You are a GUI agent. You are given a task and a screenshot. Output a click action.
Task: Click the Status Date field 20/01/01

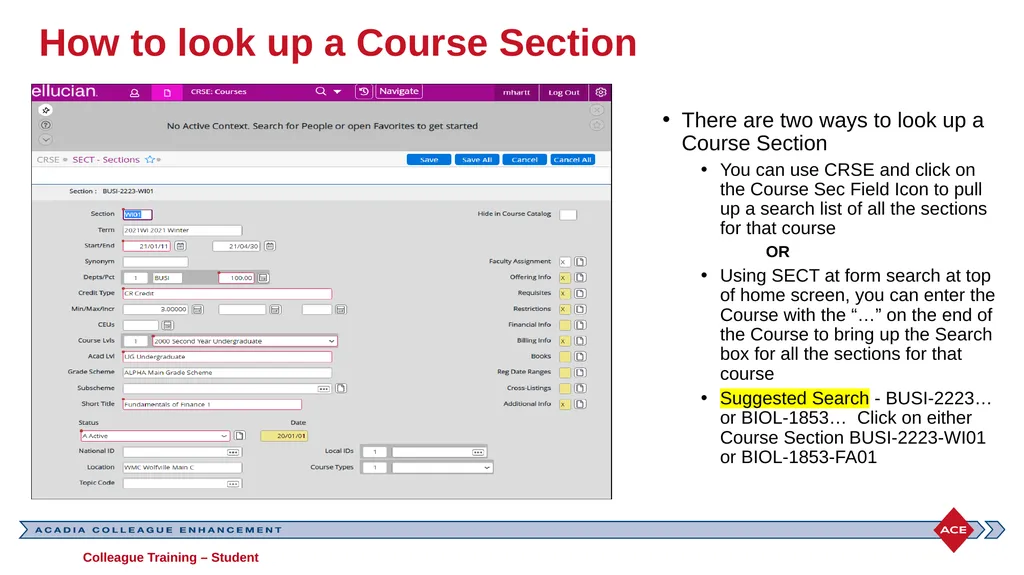[x=284, y=436]
